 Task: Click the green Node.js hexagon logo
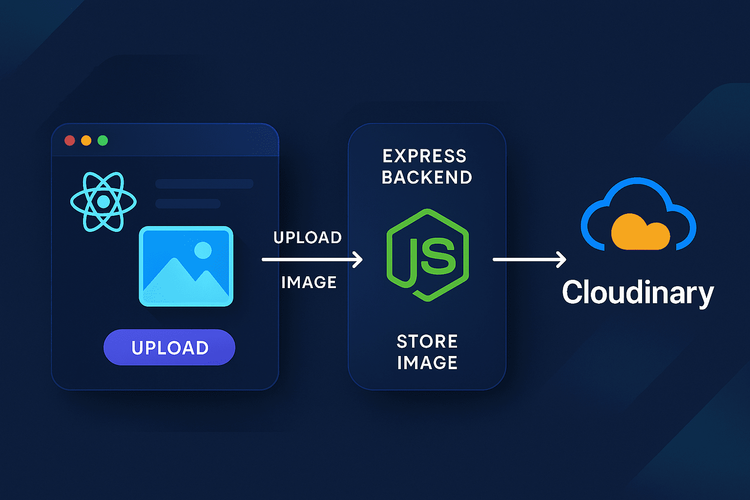click(x=428, y=255)
